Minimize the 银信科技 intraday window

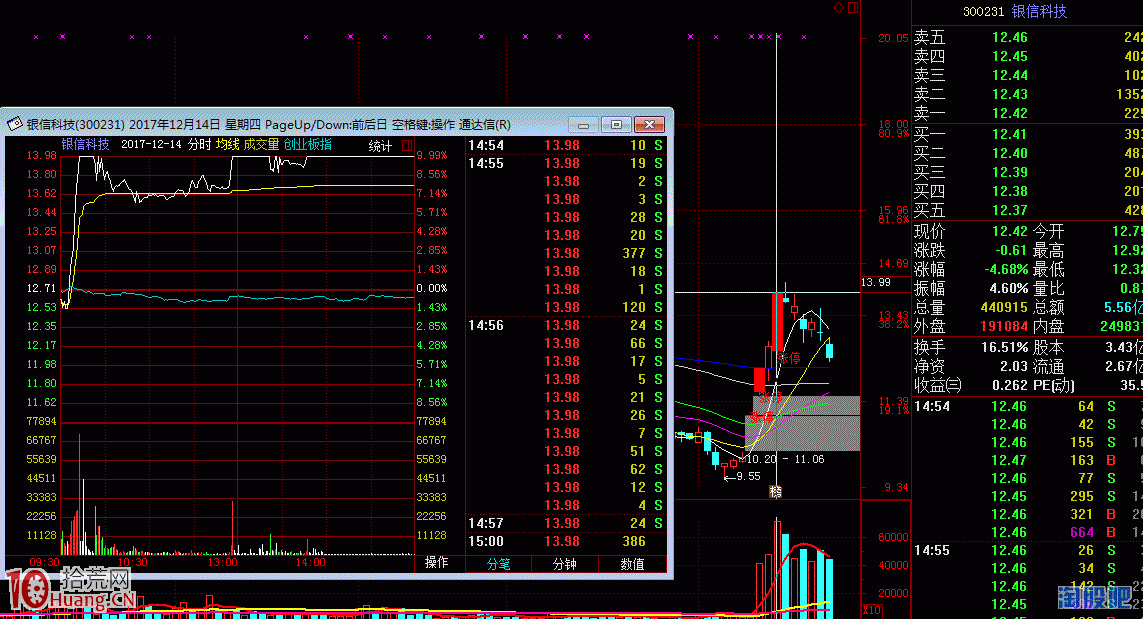[583, 125]
